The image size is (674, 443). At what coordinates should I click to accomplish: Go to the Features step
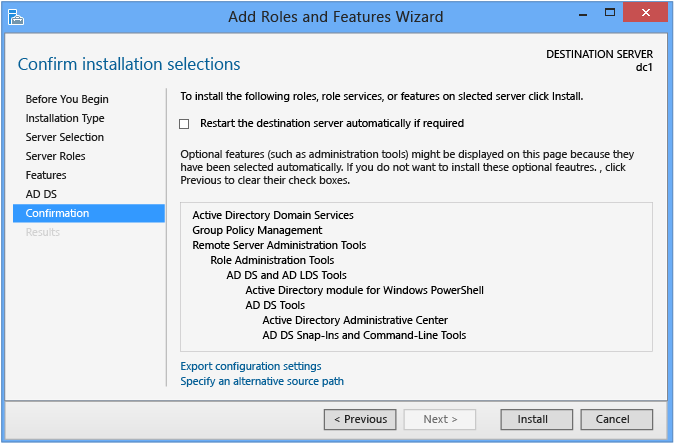46,175
